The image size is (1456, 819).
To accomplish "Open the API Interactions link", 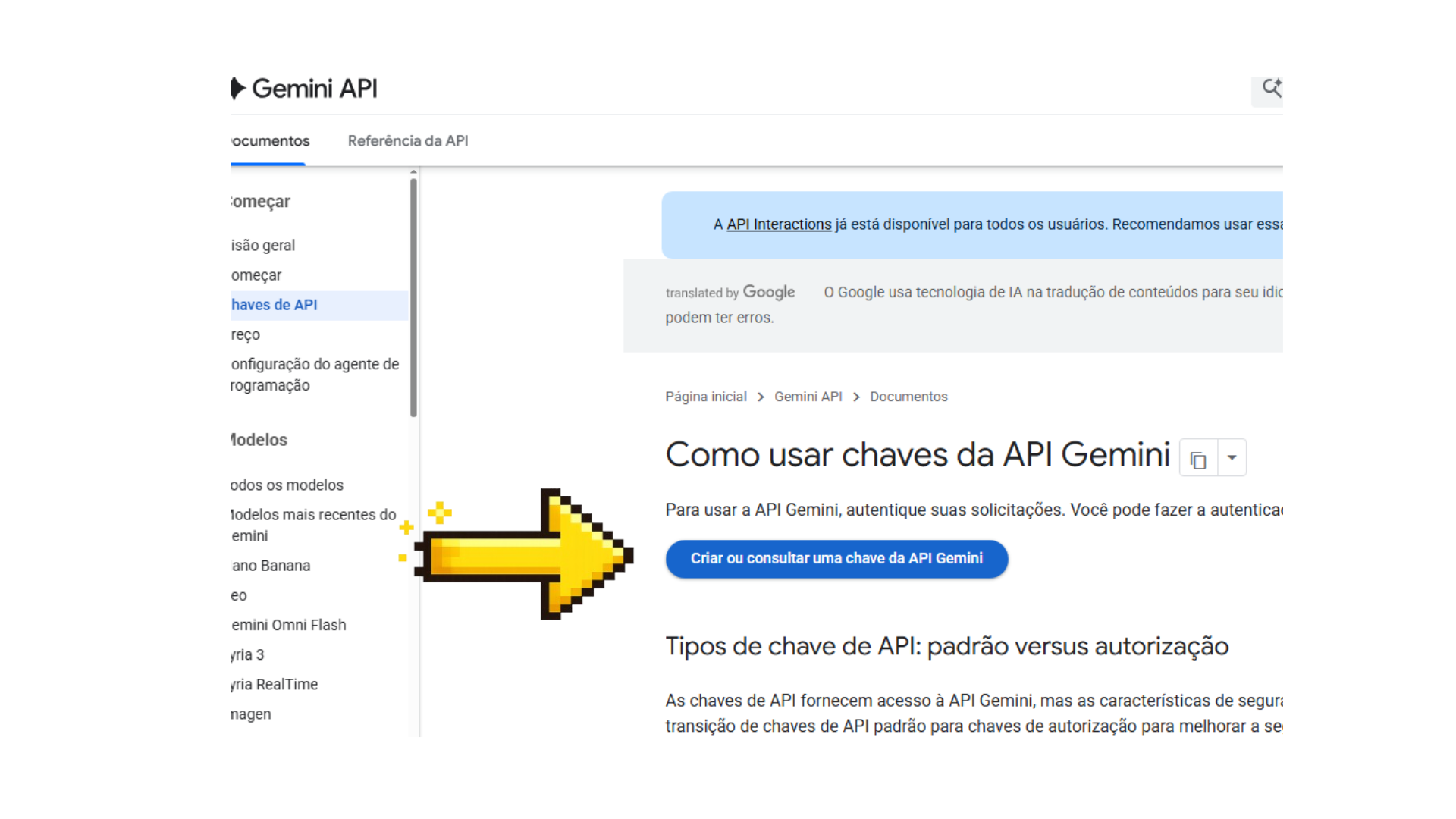I will [x=779, y=224].
